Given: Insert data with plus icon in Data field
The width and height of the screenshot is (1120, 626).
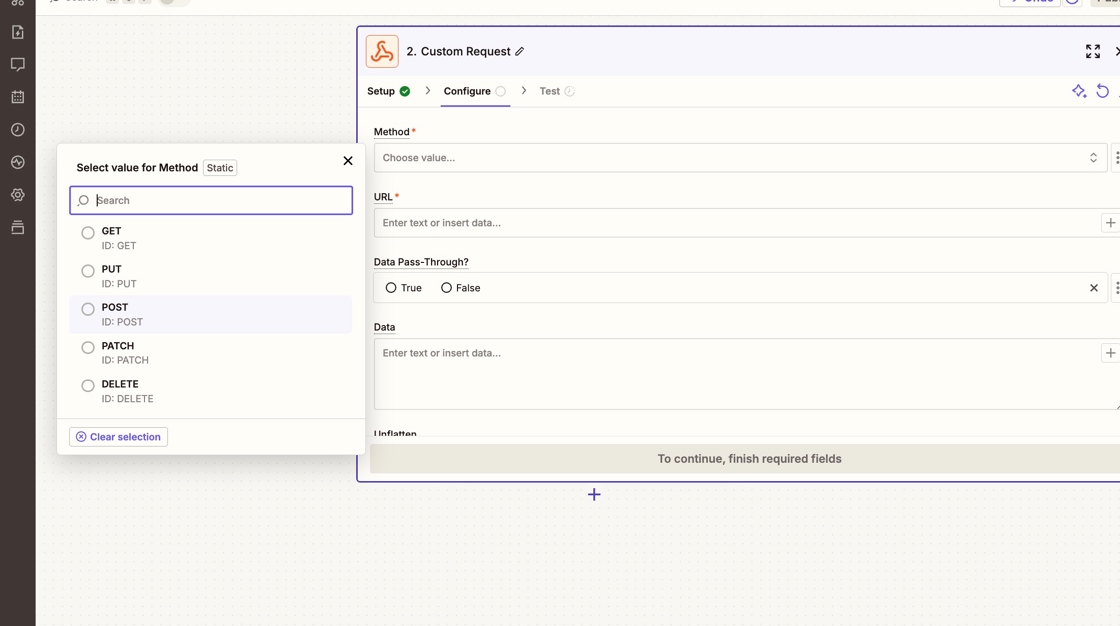Looking at the screenshot, I should 1110,353.
